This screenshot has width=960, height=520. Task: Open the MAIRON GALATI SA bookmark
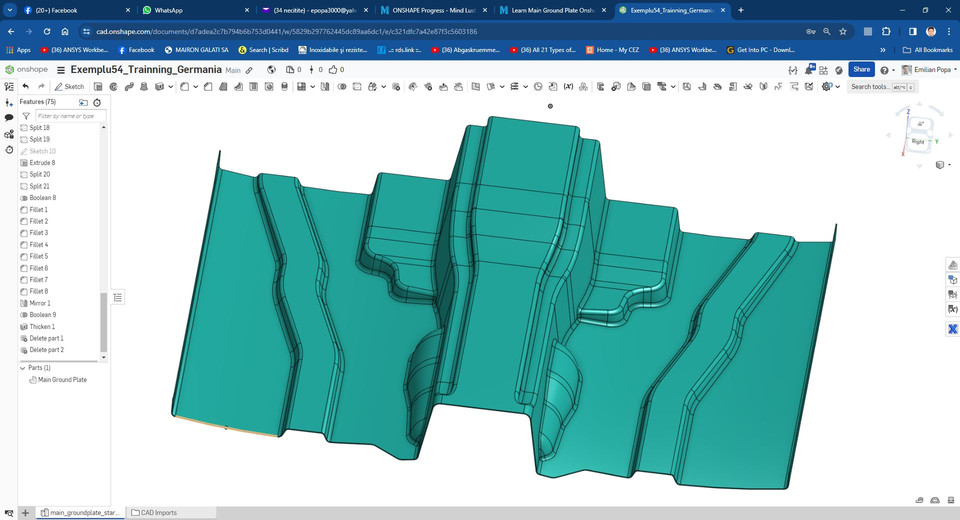click(196, 50)
